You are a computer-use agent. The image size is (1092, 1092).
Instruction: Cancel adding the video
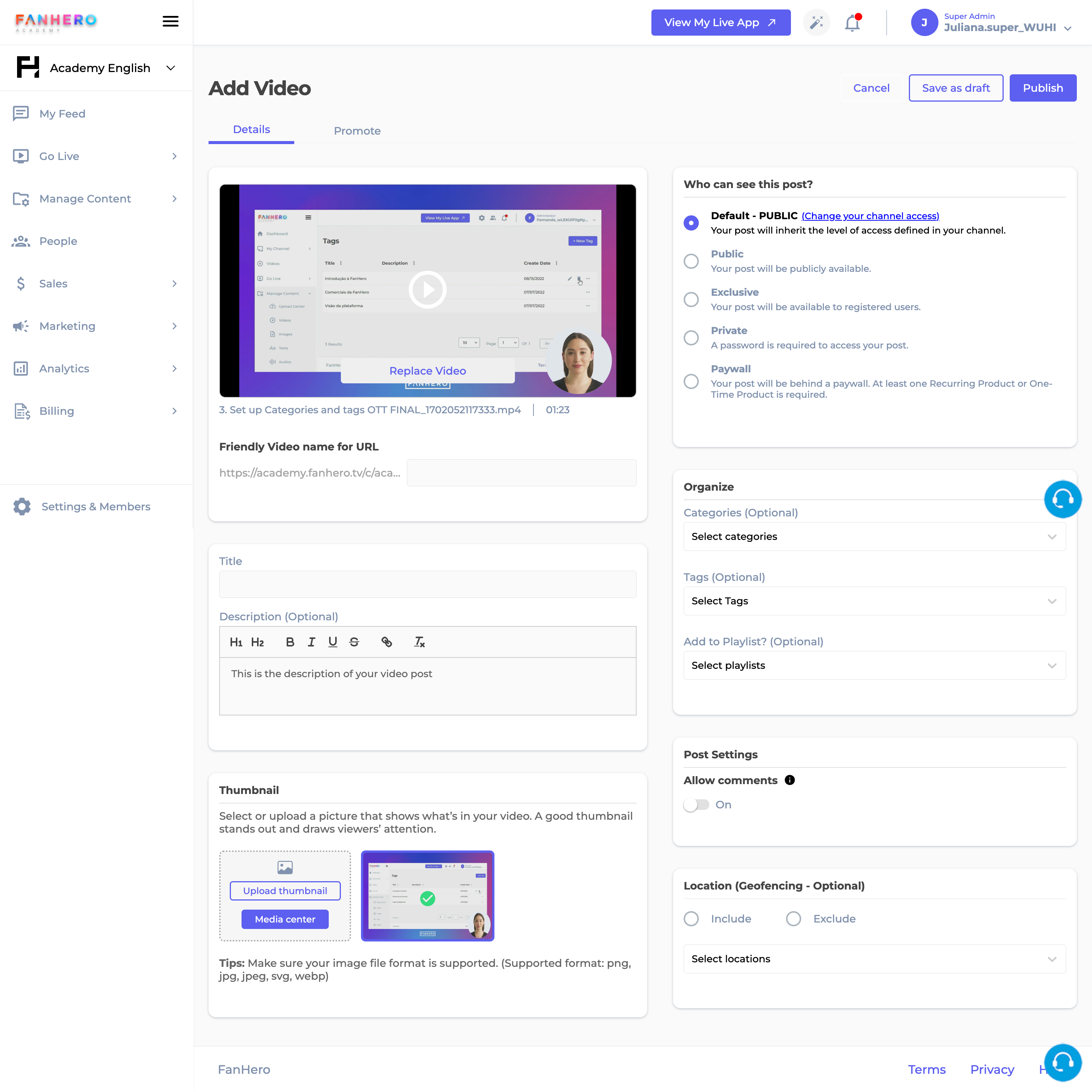click(871, 88)
